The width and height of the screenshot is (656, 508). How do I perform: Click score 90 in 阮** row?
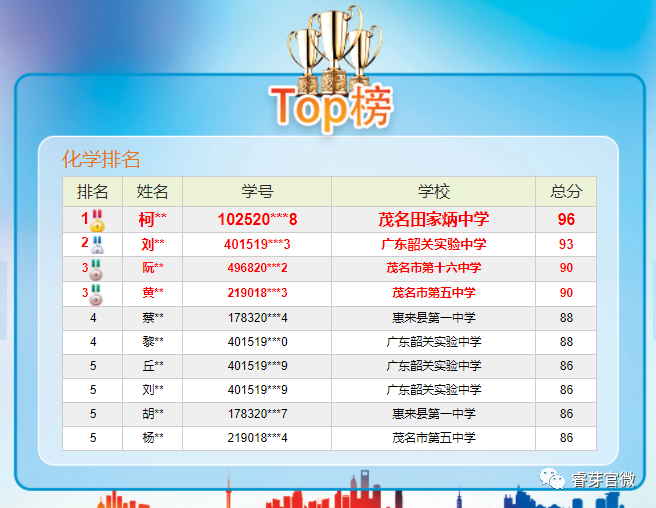coord(566,268)
